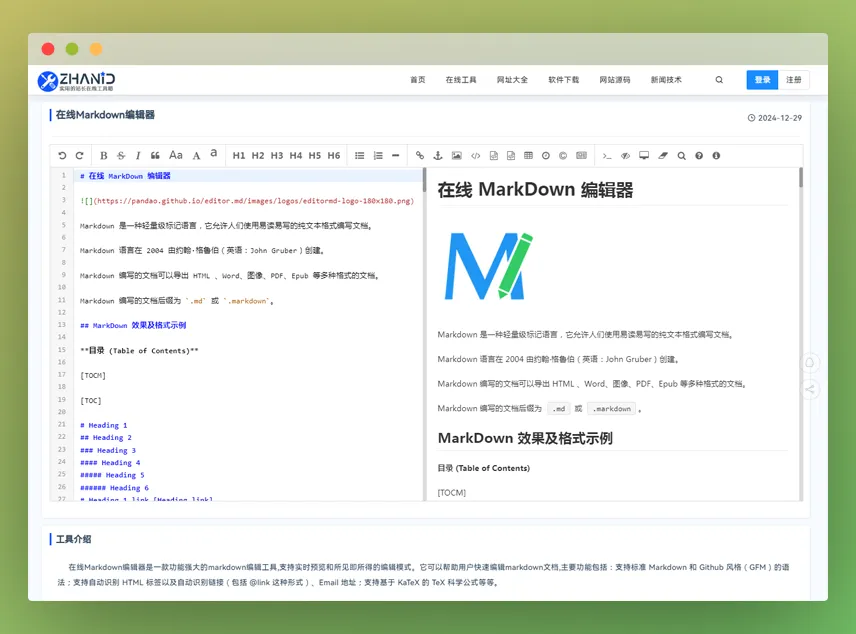Apply the H3 heading level
The image size is (856, 634).
pos(276,155)
